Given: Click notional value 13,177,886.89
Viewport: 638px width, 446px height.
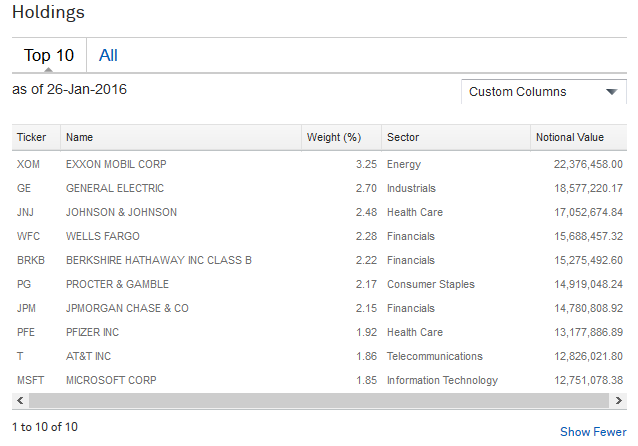Looking at the screenshot, I should 588,332.
